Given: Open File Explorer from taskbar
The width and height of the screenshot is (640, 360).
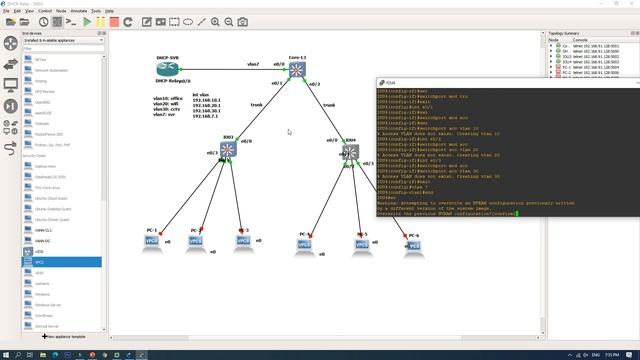Looking at the screenshot, I should tap(42, 355).
